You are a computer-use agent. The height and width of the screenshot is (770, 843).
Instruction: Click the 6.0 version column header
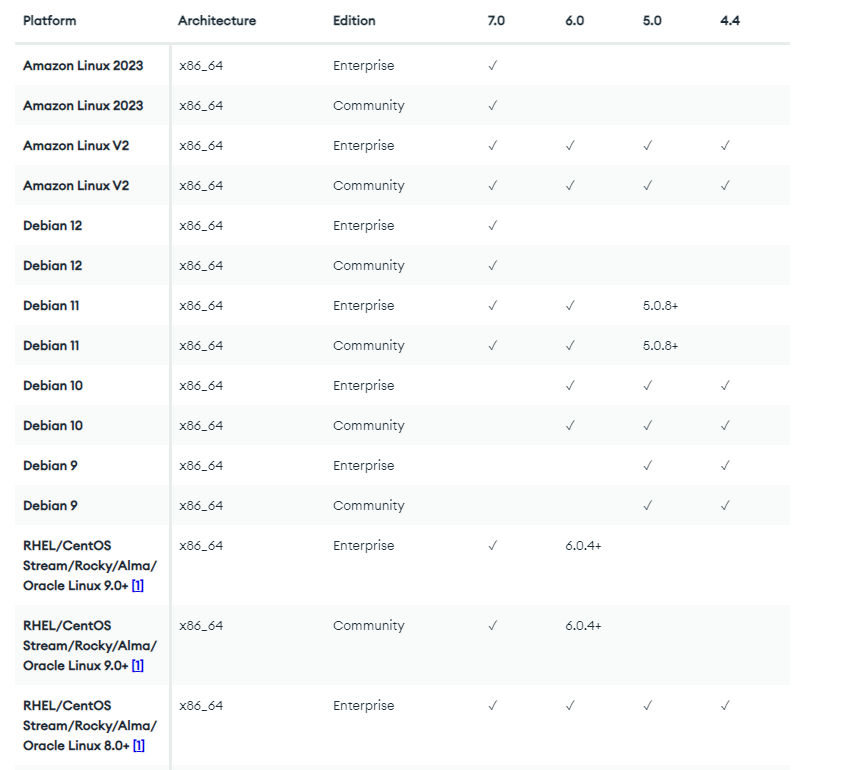coord(574,21)
